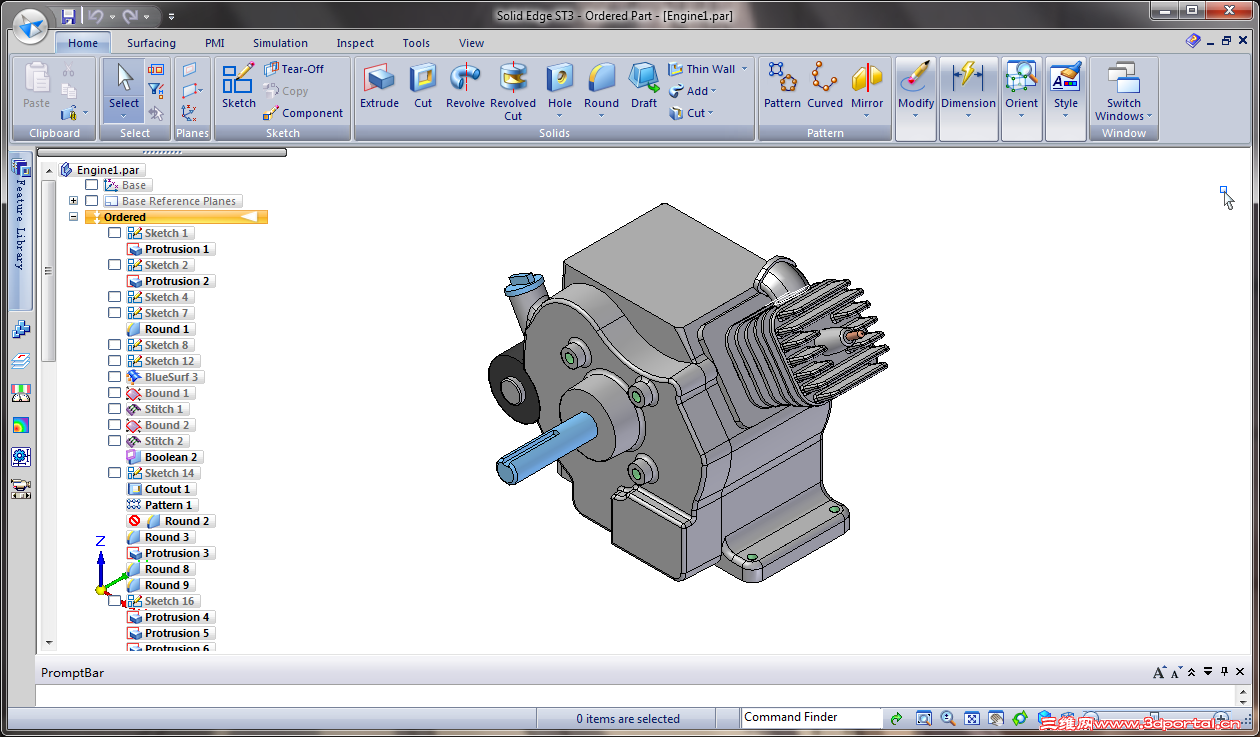The height and width of the screenshot is (737, 1260).
Task: Click the Zoom magnifier status bar icon
Action: coord(947,718)
